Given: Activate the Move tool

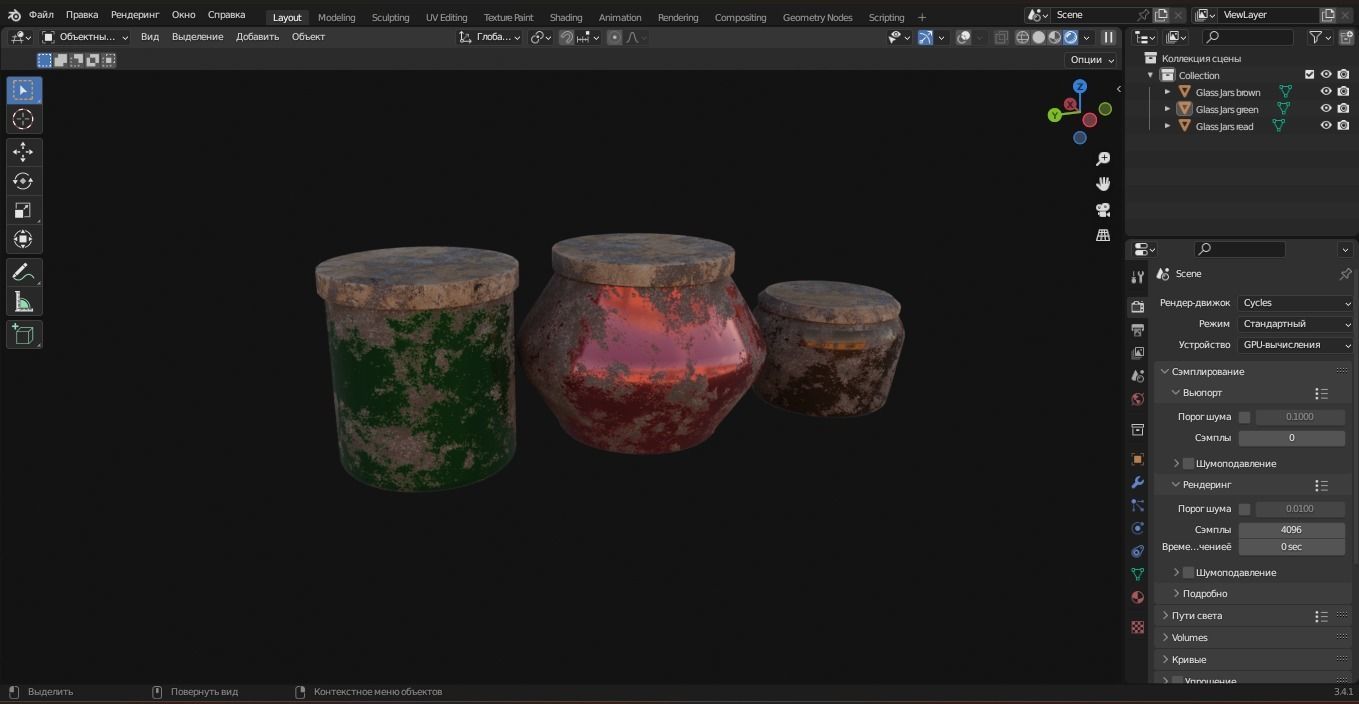Looking at the screenshot, I should coord(23,152).
